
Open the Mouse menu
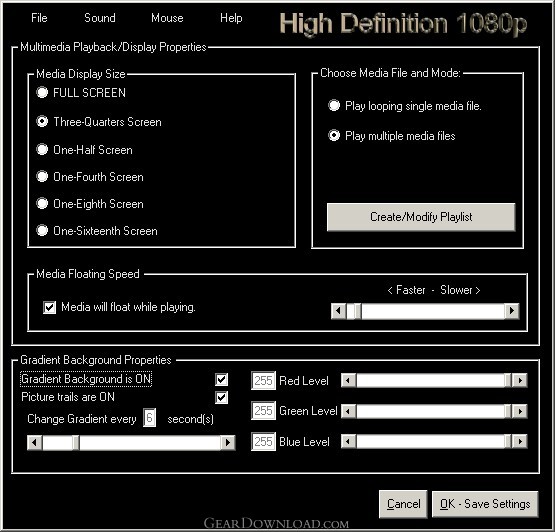click(x=167, y=18)
